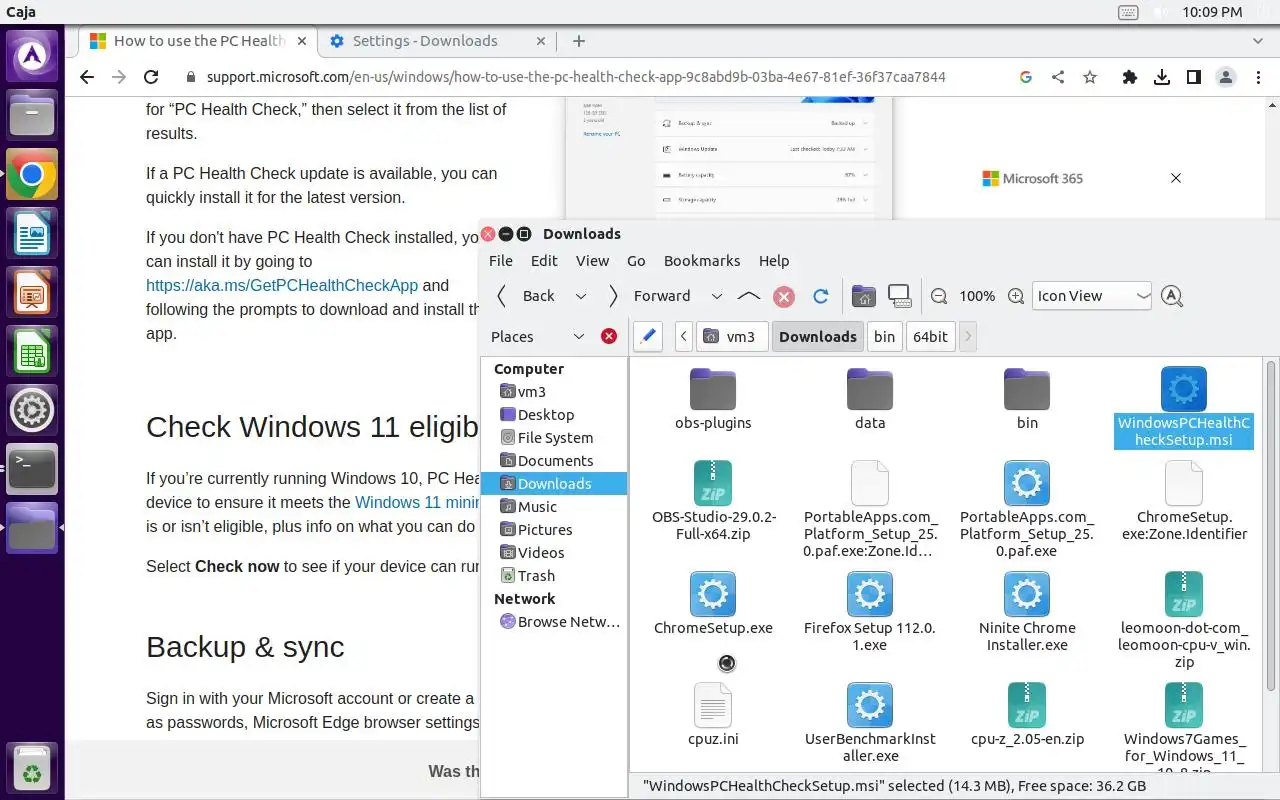Open the aka.ms/GetPCHealthCheckApp link

[x=282, y=285]
